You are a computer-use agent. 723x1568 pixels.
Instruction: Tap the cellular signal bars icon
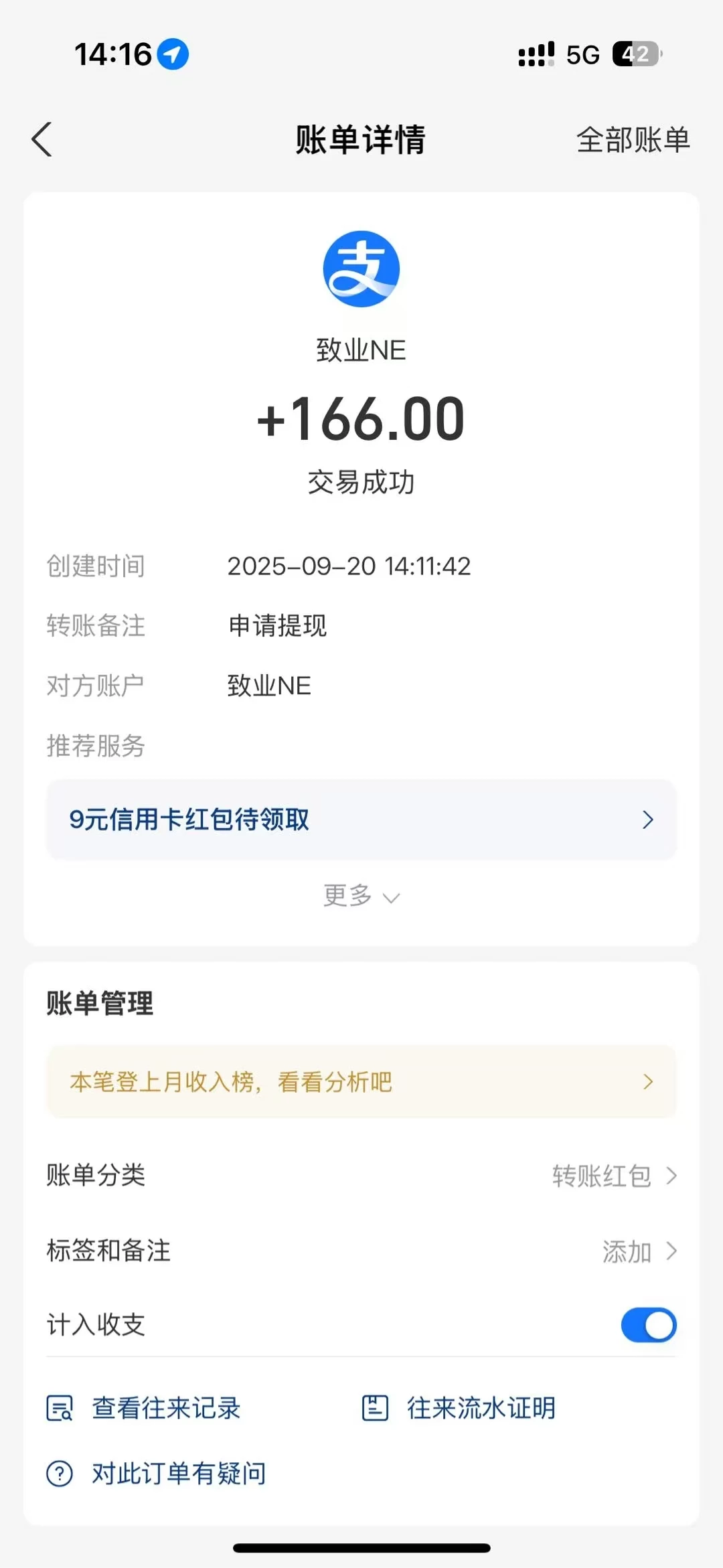coord(536,54)
